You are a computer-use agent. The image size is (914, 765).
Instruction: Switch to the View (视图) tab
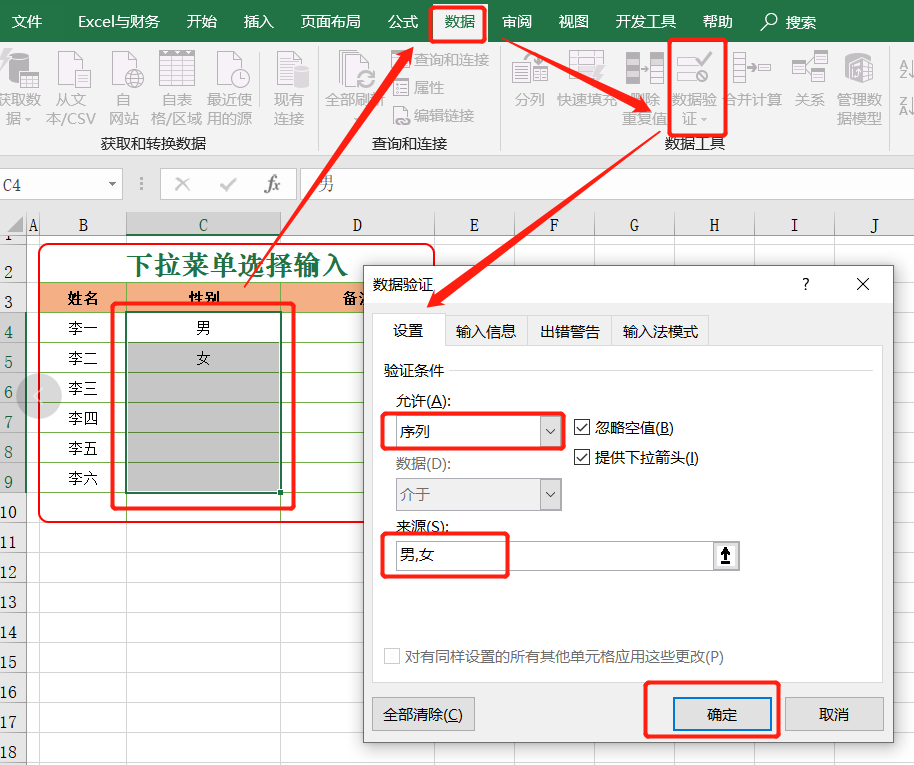[574, 22]
